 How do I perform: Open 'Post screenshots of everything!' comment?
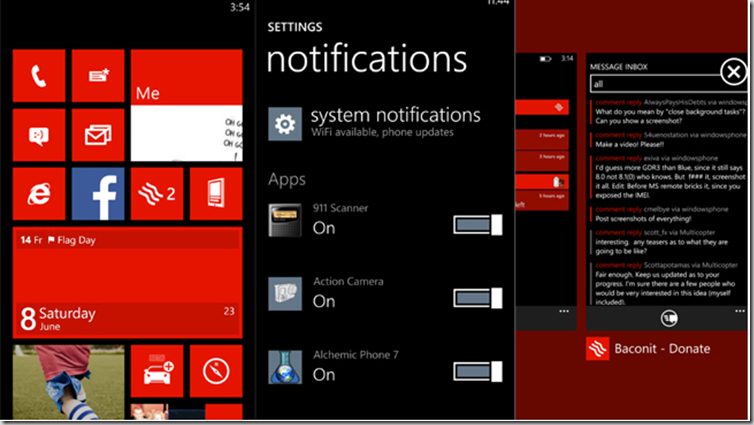(668, 214)
